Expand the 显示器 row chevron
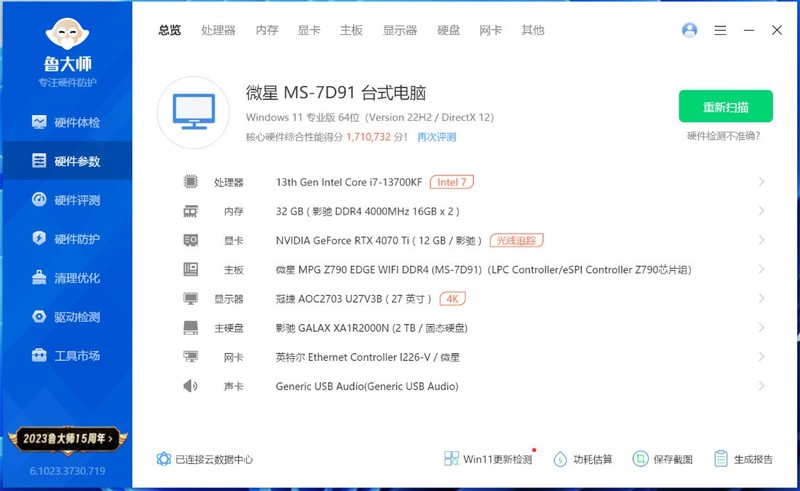 (x=761, y=298)
